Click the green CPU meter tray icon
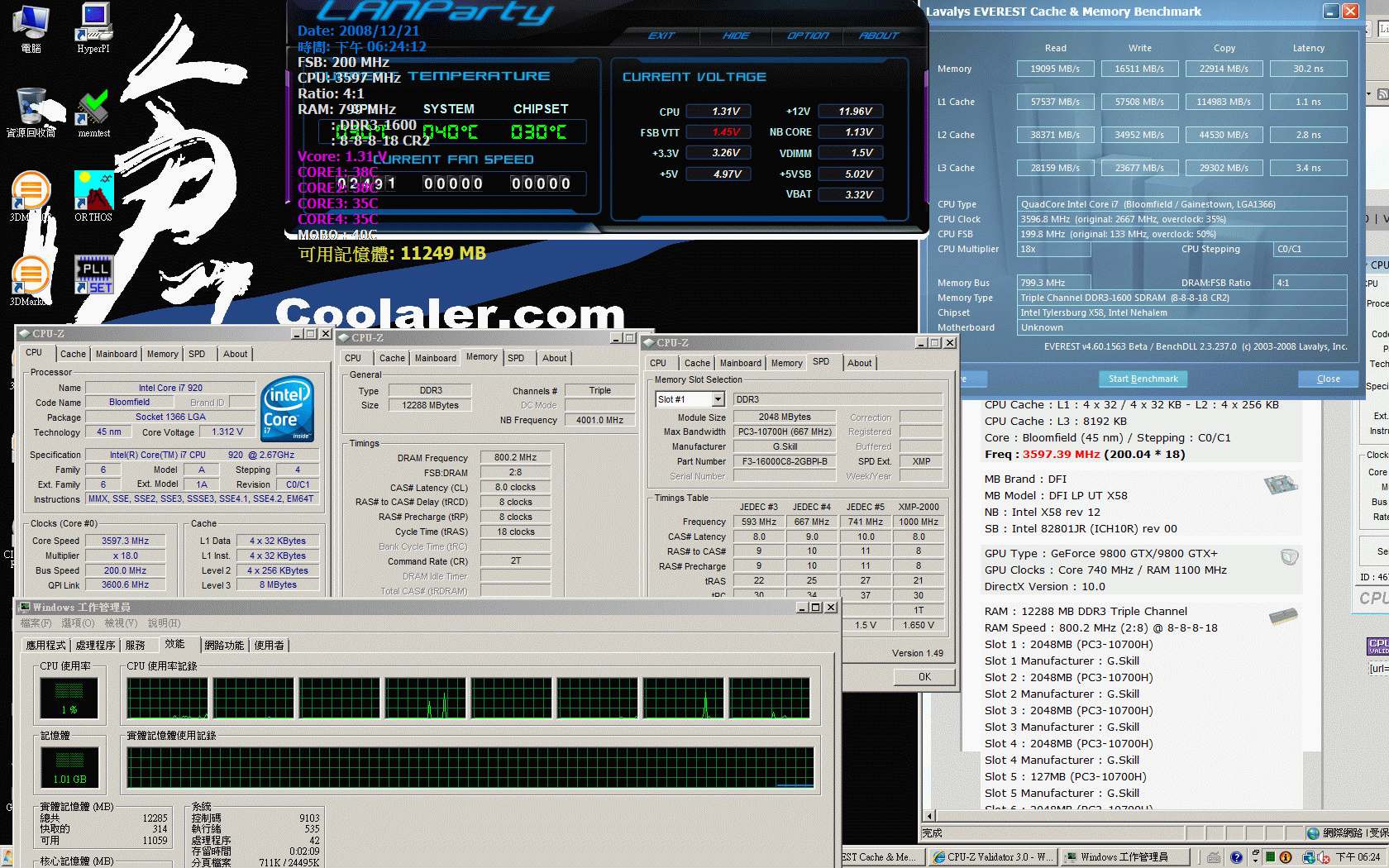Viewport: 1389px width, 868px height. [x=1270, y=857]
